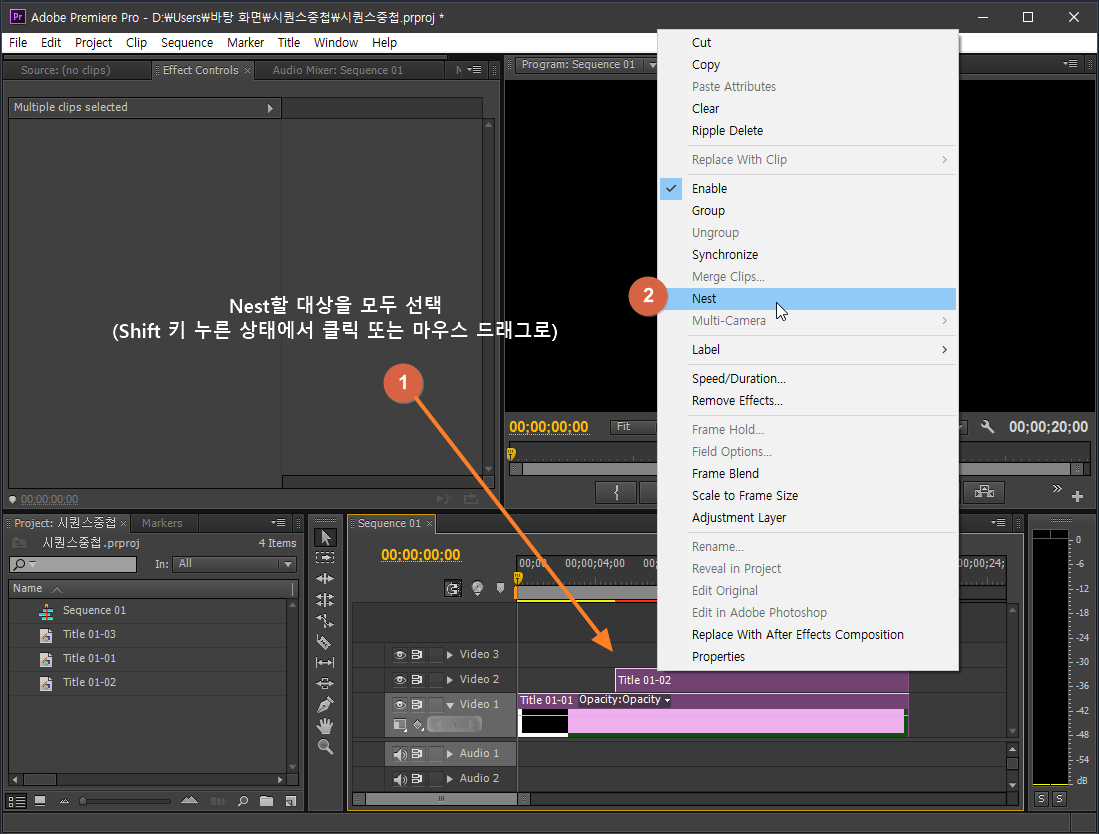Image resolution: width=1099 pixels, height=834 pixels.
Task: Pick the Hand tool
Action: tap(325, 726)
